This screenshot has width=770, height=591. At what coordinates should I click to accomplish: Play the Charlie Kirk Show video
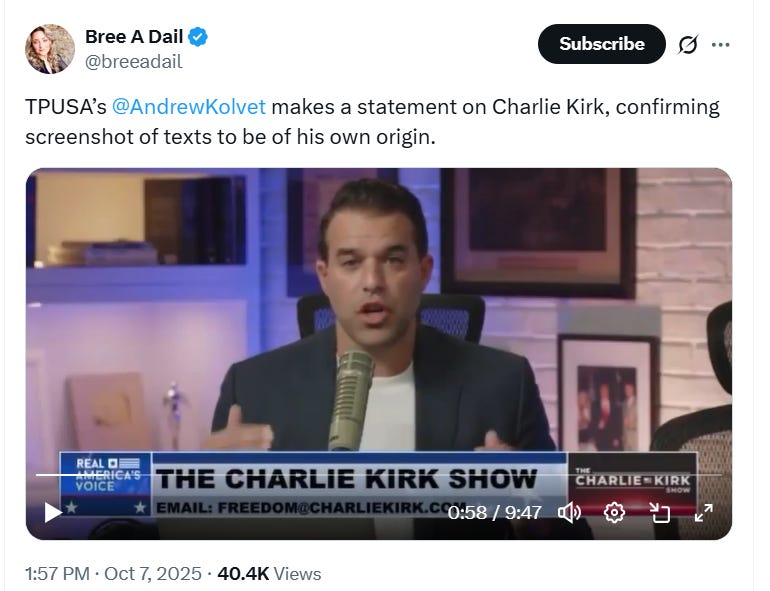point(53,512)
